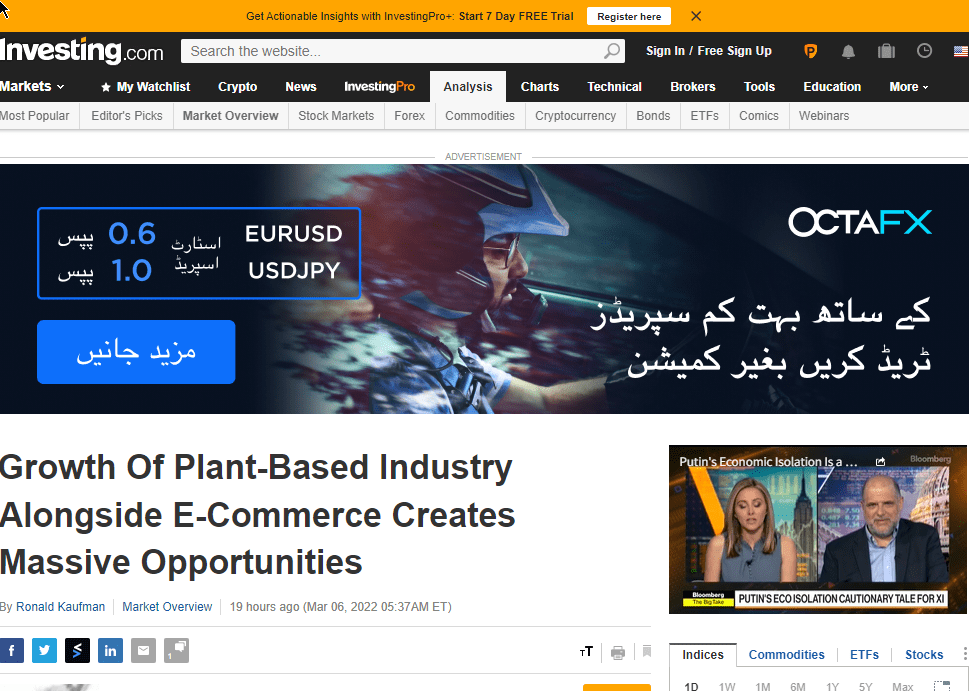
Task: Click the OctaFX logo in the ad
Action: pos(860,223)
